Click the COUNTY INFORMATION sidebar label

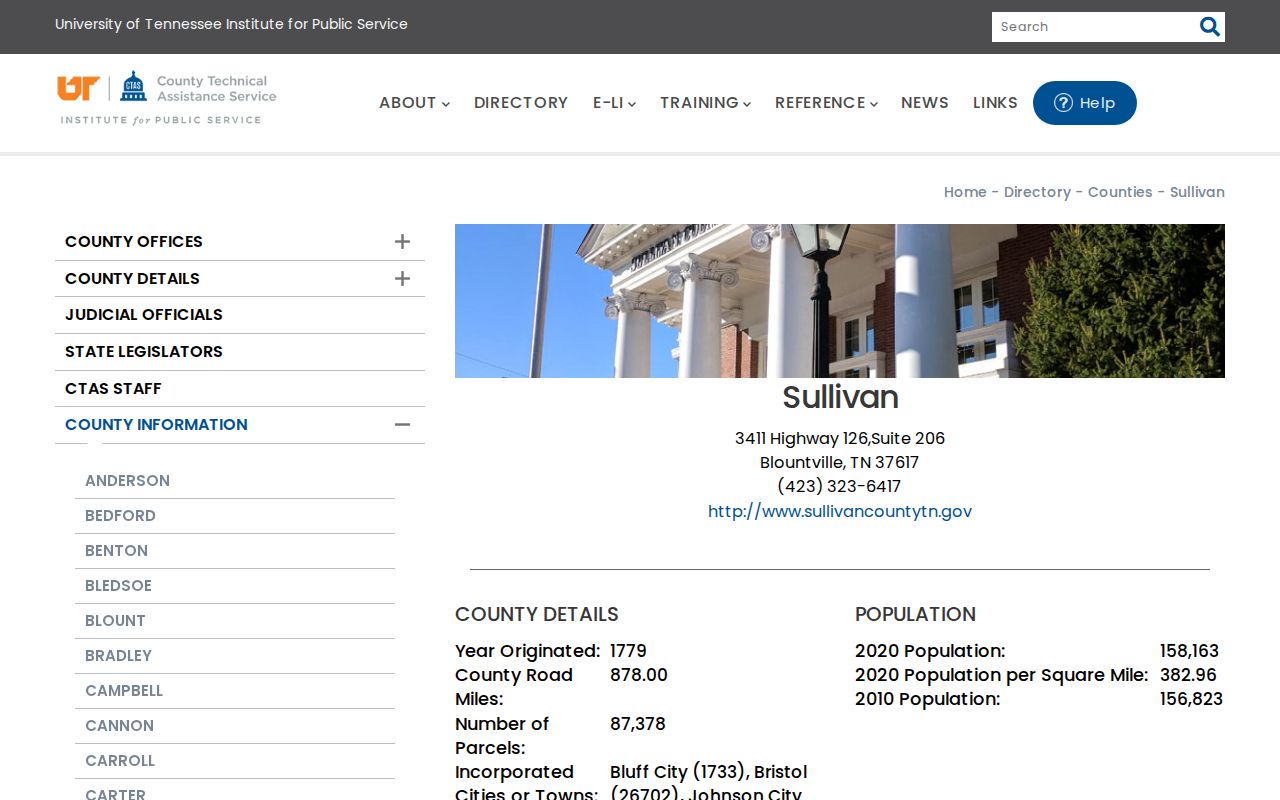[x=156, y=425]
